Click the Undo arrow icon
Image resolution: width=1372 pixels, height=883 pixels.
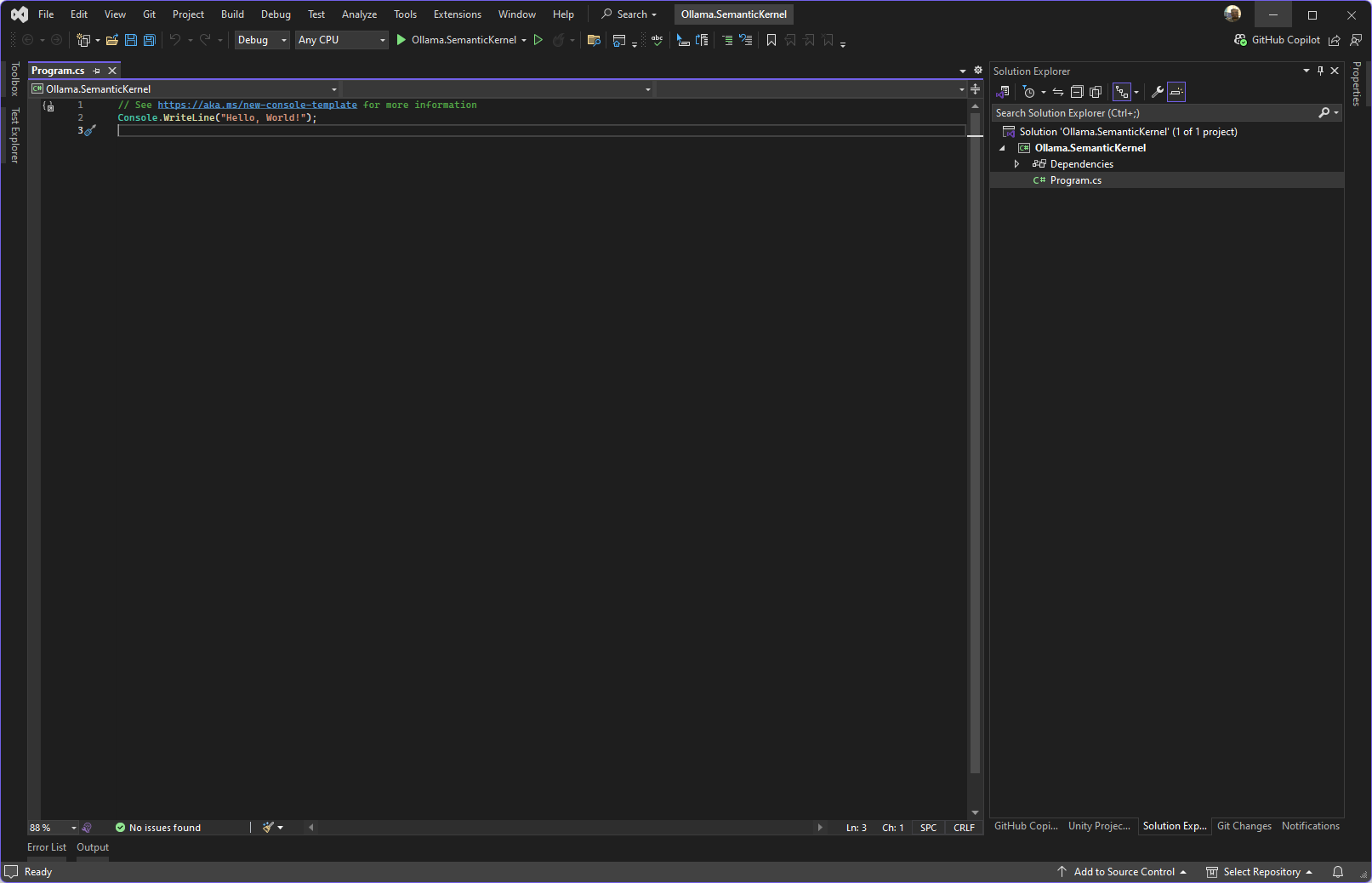(175, 40)
